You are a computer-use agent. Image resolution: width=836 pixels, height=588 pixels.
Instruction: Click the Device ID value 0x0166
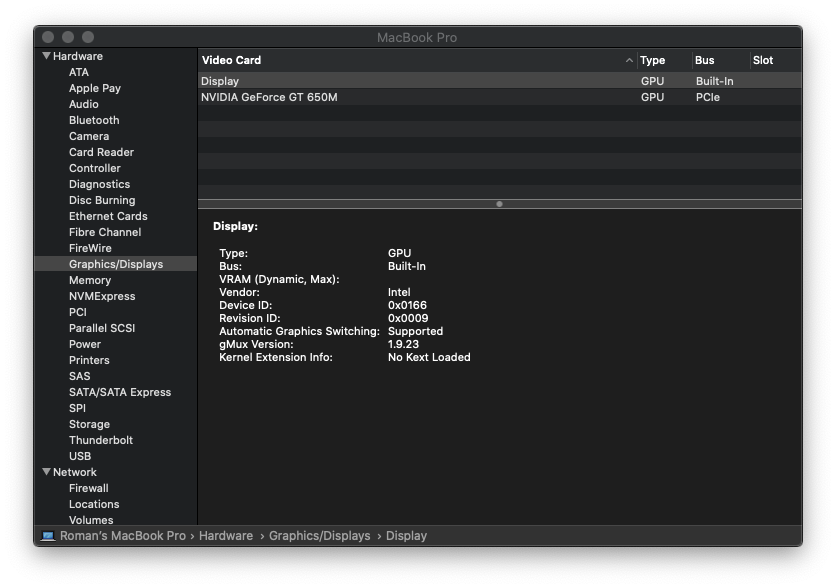coord(407,305)
